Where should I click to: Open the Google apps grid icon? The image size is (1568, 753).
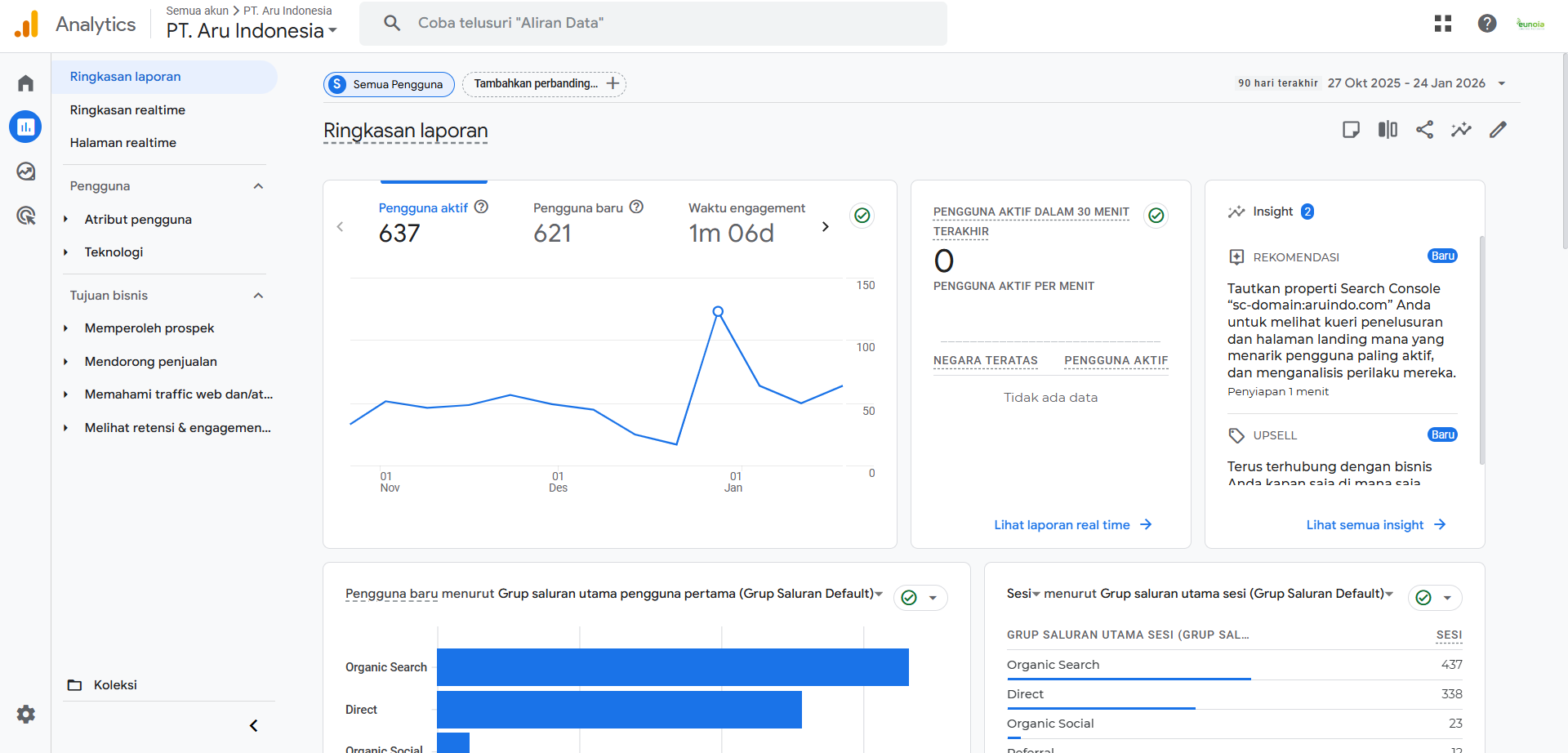point(1443,24)
